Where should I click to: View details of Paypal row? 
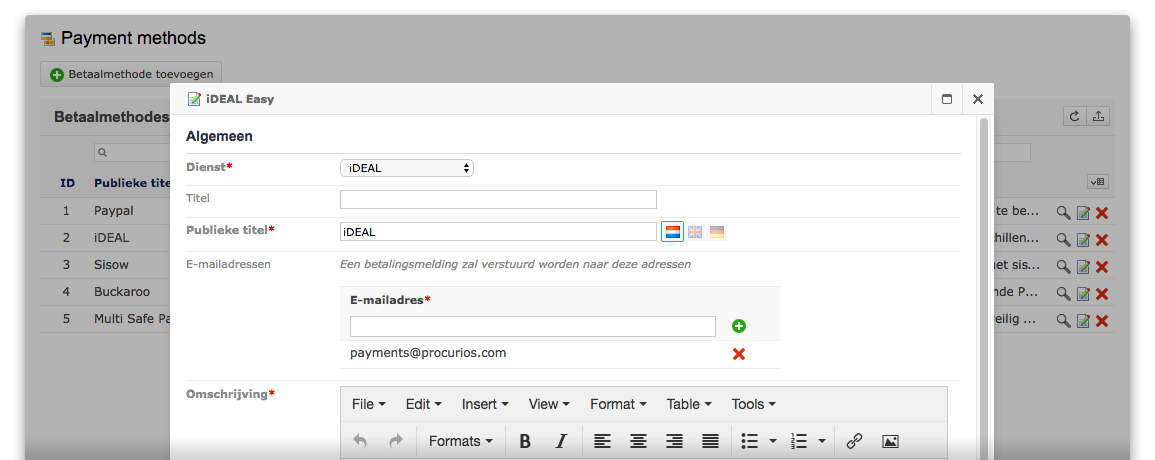click(x=1063, y=213)
